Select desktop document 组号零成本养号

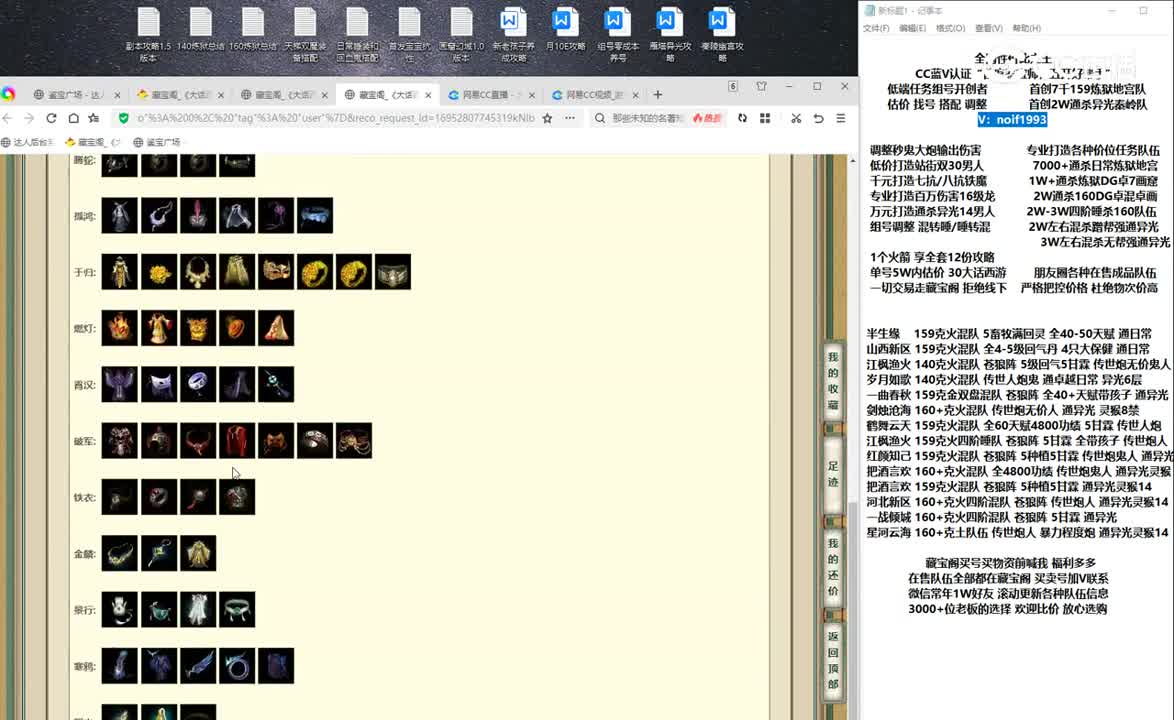618,35
